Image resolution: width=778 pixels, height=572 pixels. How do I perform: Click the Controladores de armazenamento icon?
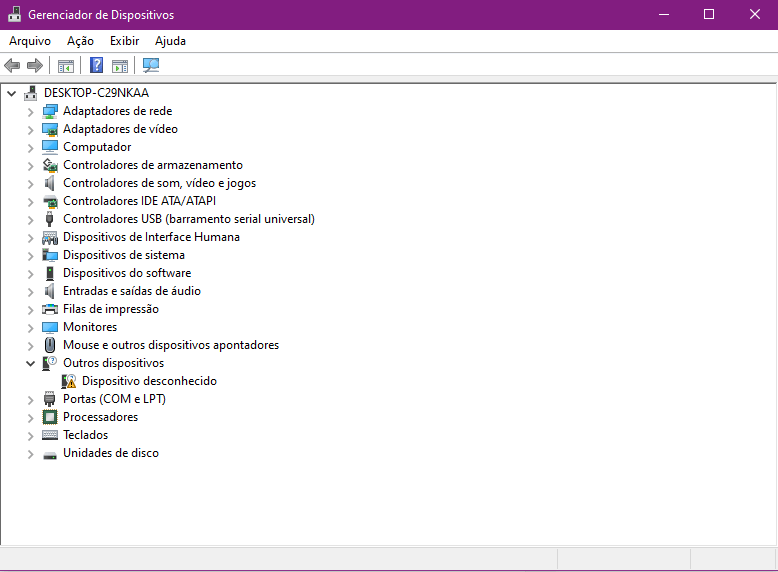(50, 165)
